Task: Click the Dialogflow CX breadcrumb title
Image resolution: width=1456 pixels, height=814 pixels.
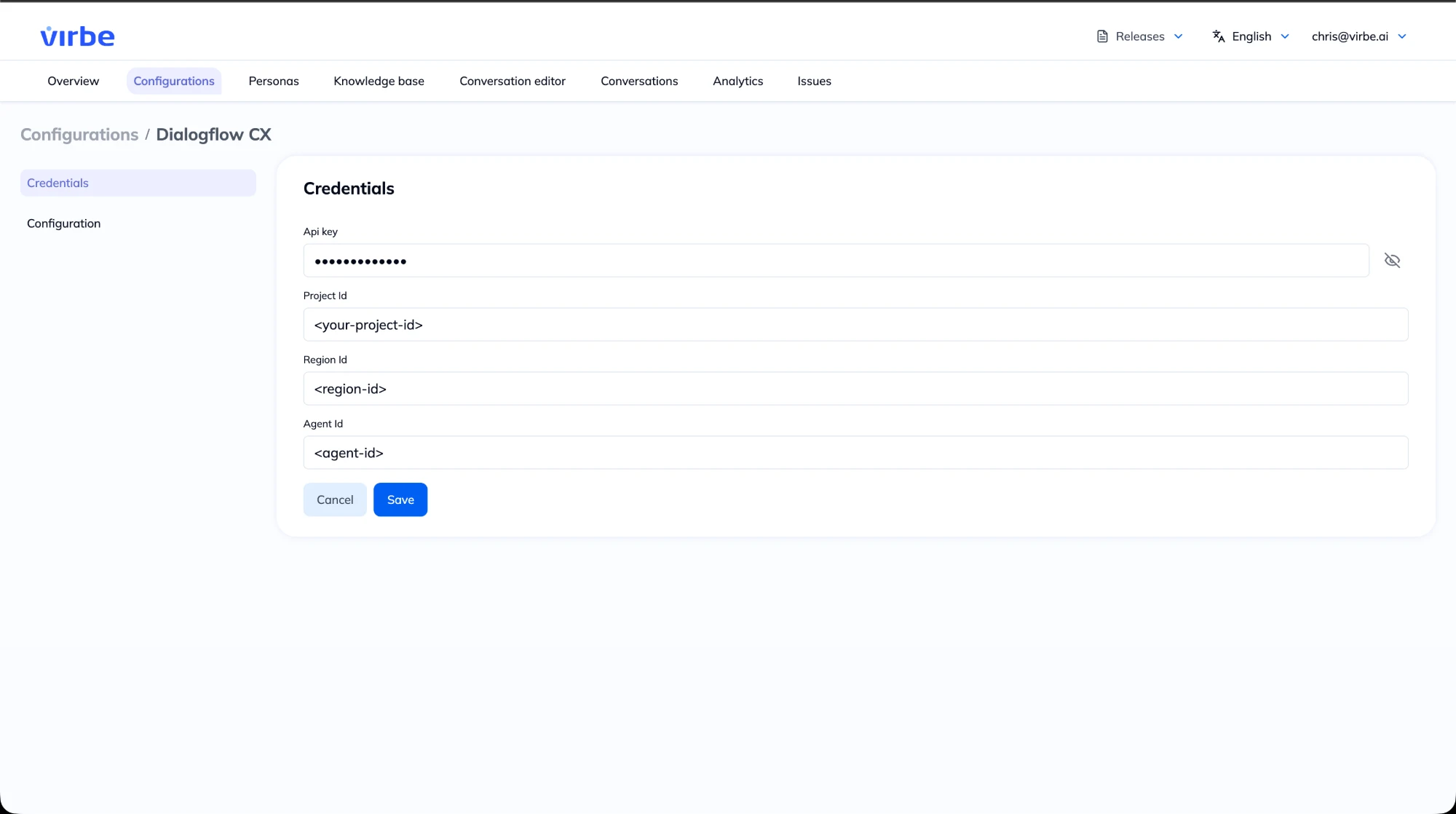Action: click(x=213, y=135)
